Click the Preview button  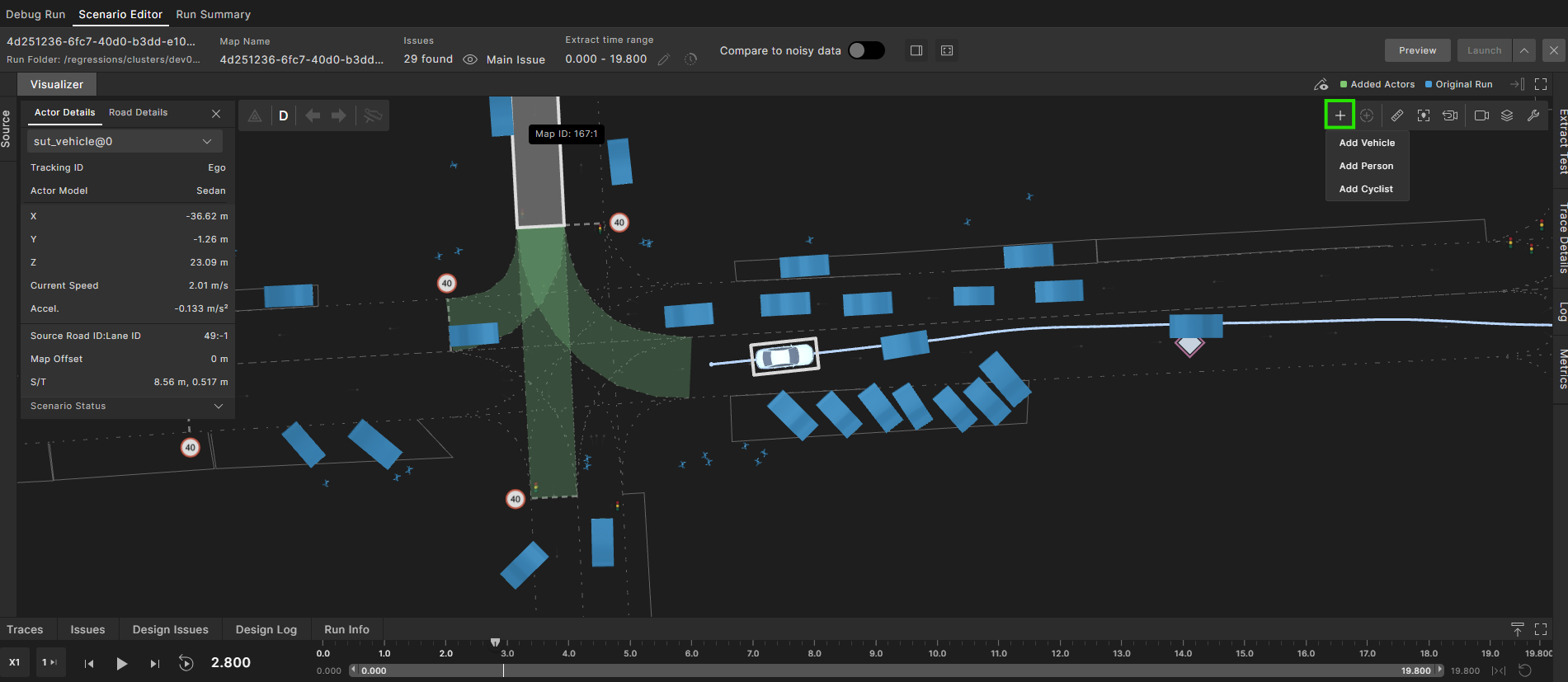[x=1417, y=50]
